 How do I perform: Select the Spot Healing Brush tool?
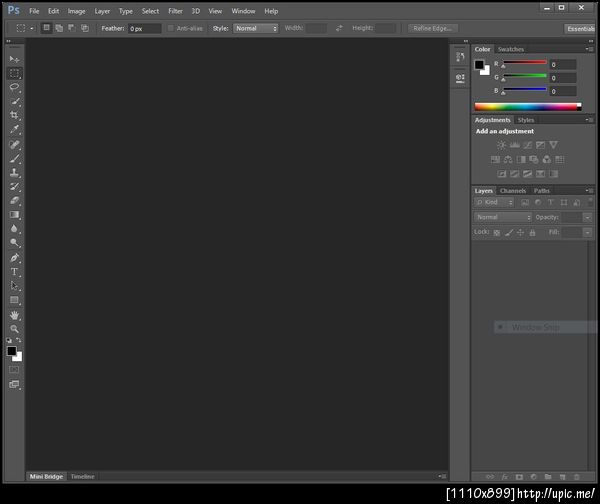coord(15,144)
